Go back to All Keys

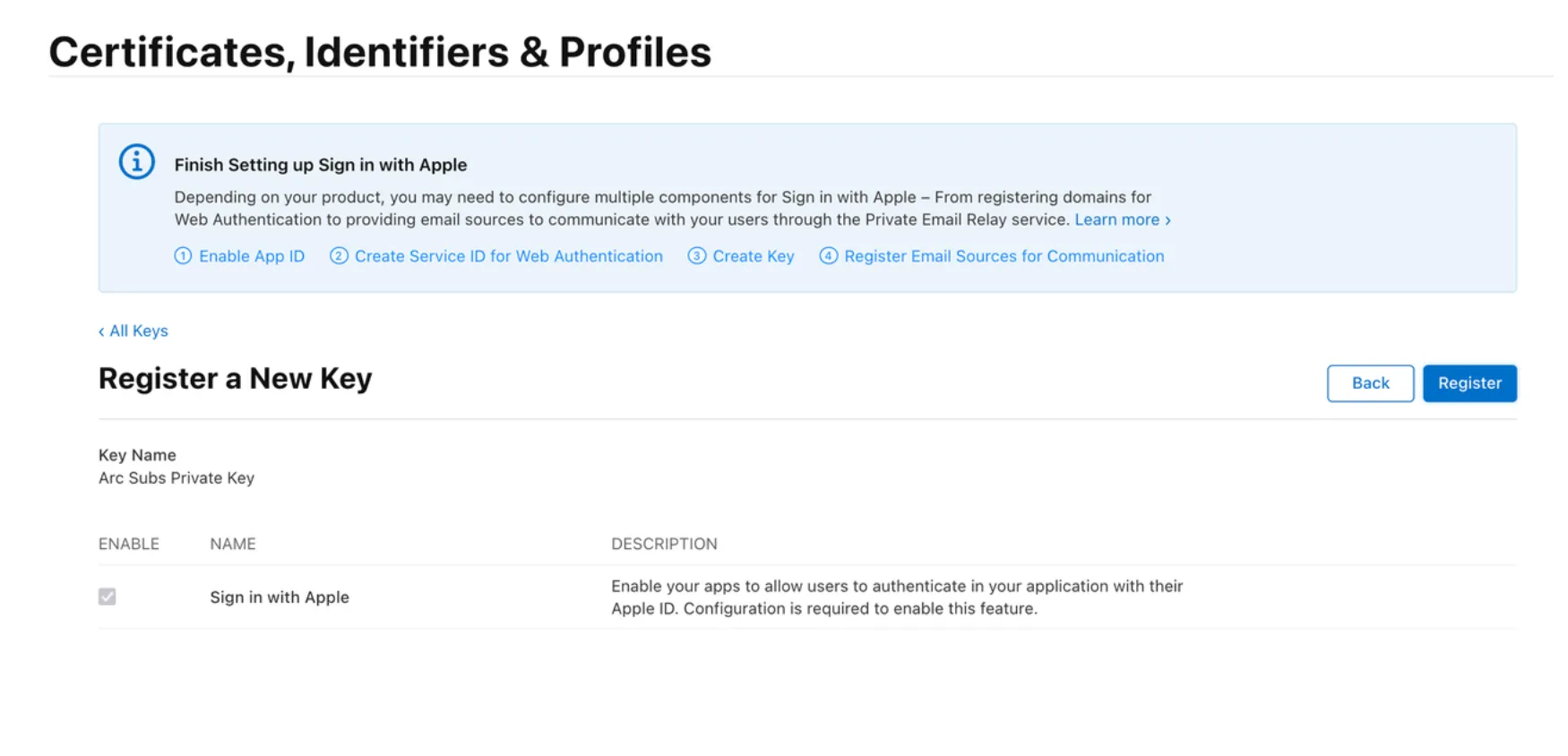139,331
